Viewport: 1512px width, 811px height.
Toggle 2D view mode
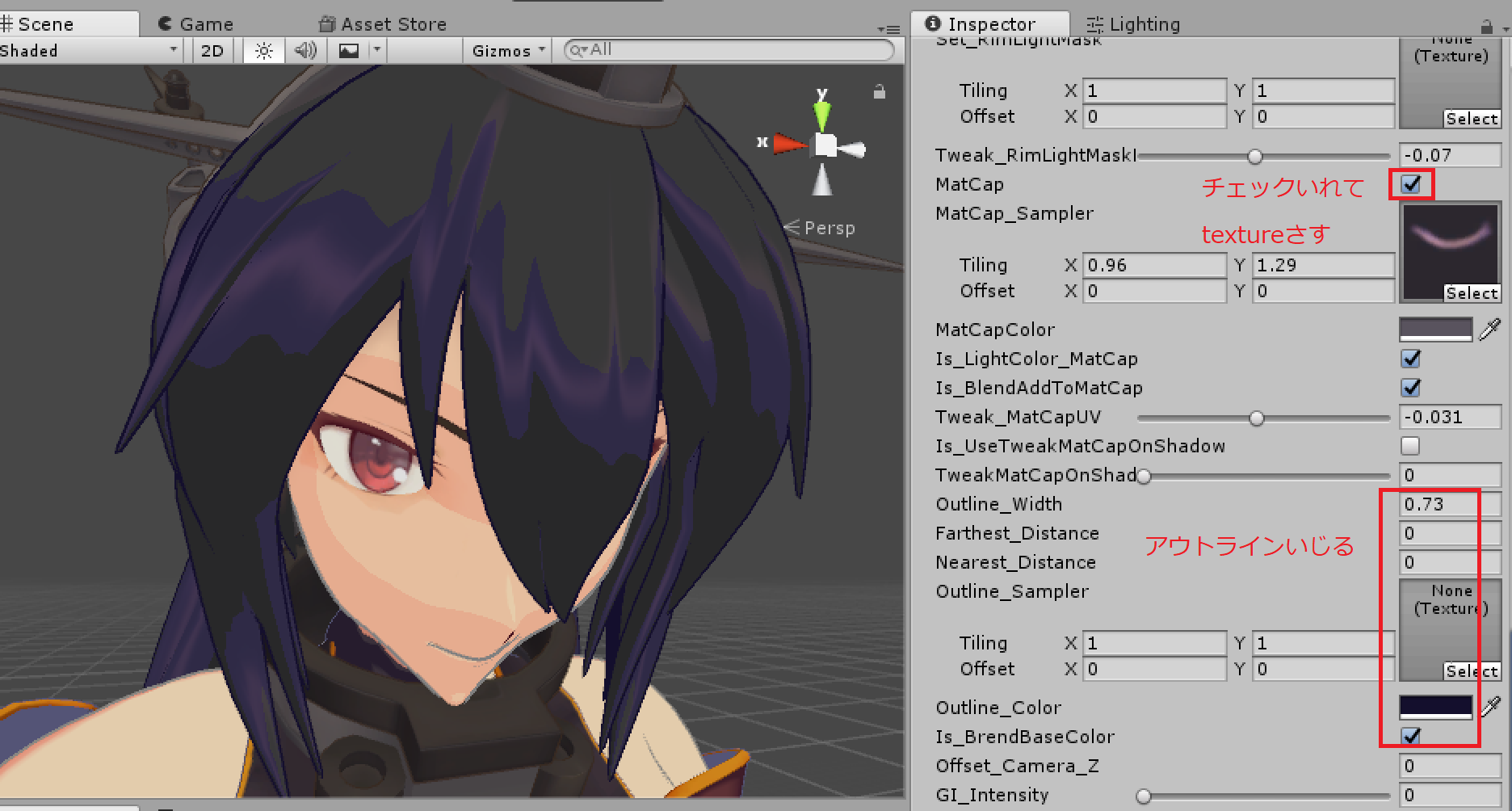(212, 51)
